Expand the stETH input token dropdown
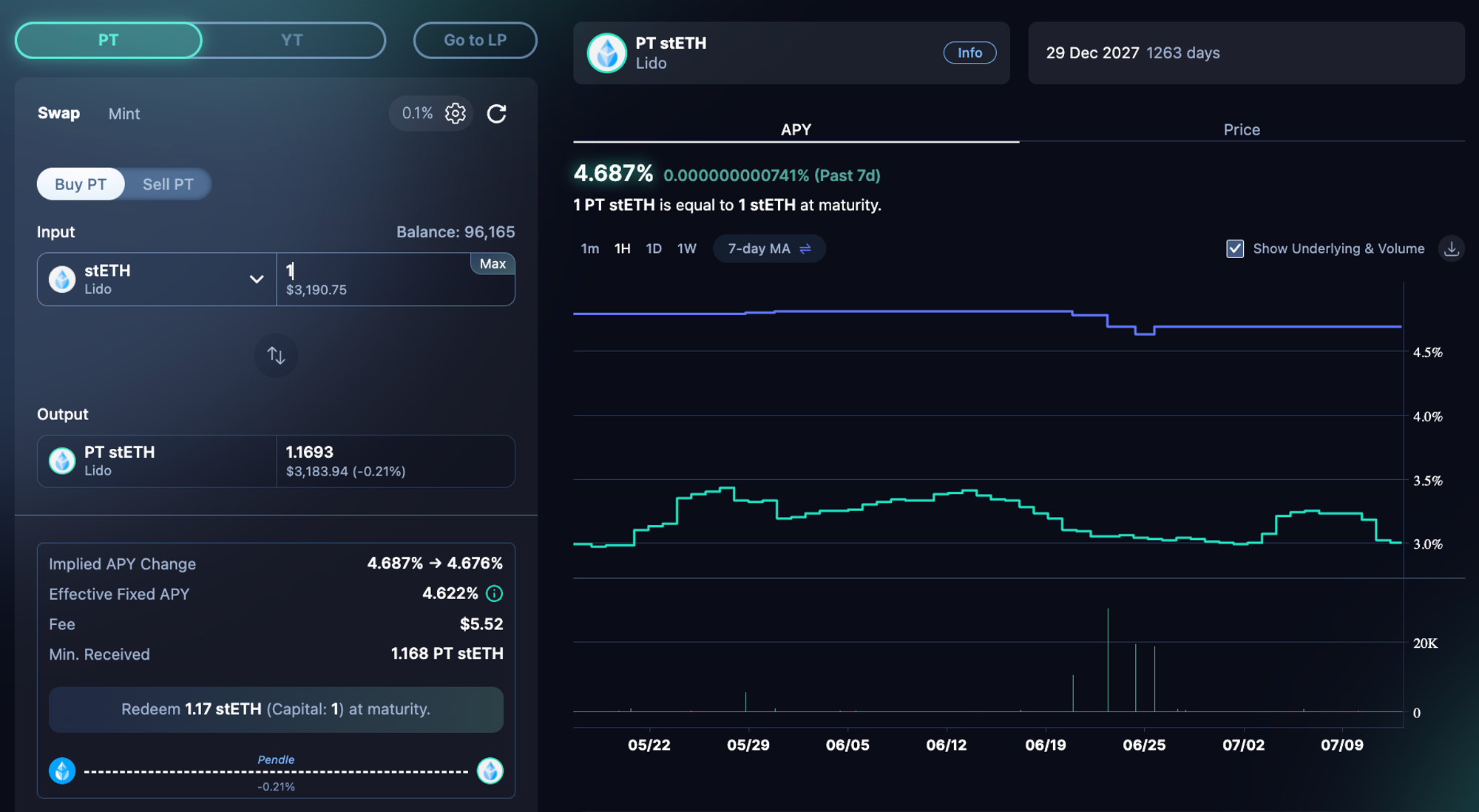This screenshot has width=1479, height=812. (x=256, y=280)
